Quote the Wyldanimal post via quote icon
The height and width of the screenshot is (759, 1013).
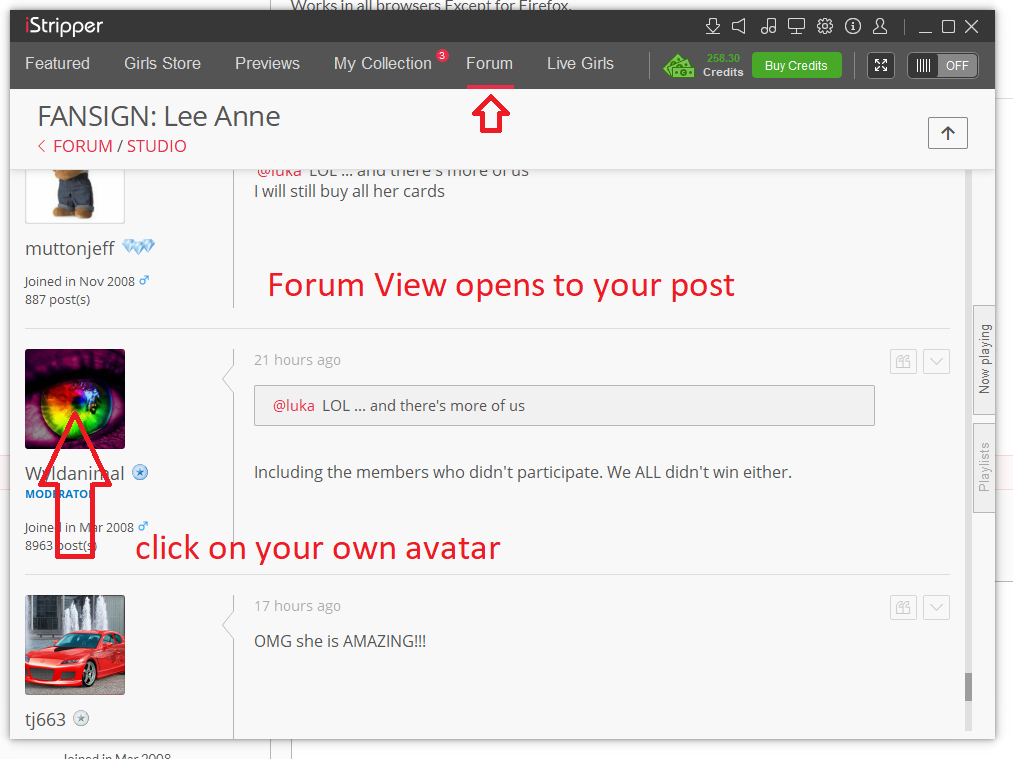point(903,361)
